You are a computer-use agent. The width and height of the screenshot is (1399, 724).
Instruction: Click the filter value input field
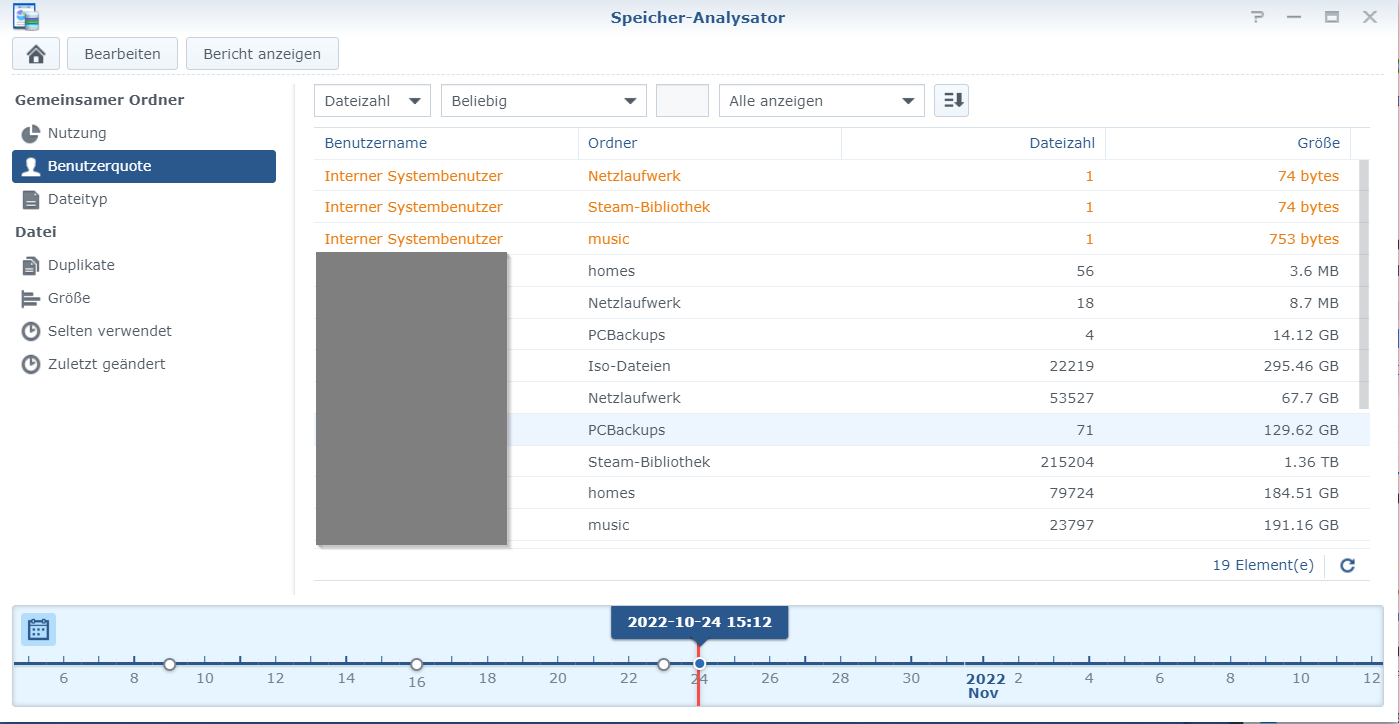coord(682,101)
